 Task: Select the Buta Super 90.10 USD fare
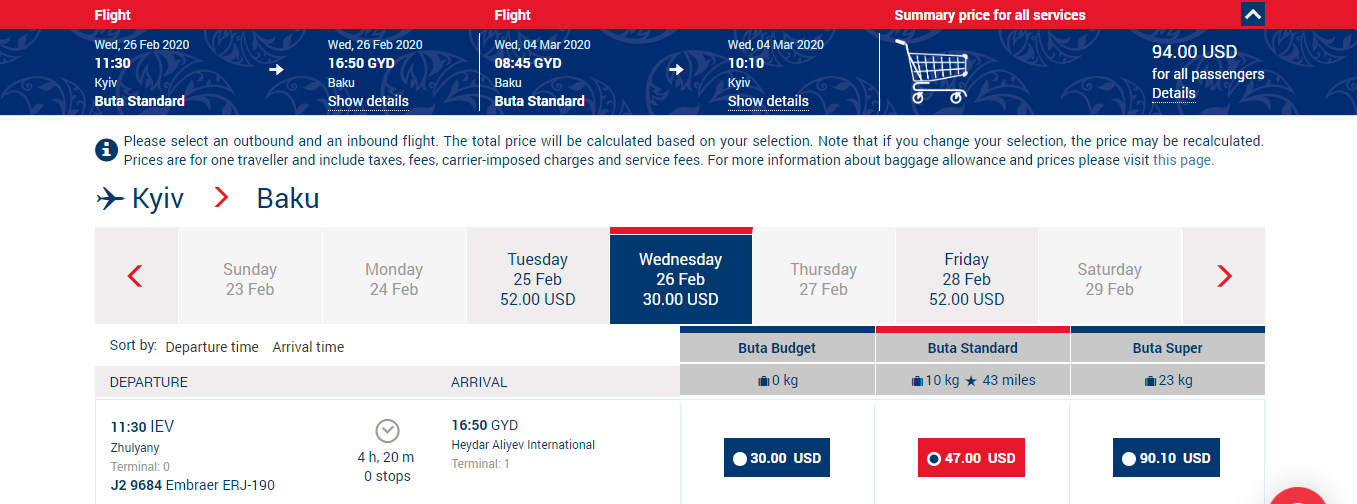(x=1167, y=458)
